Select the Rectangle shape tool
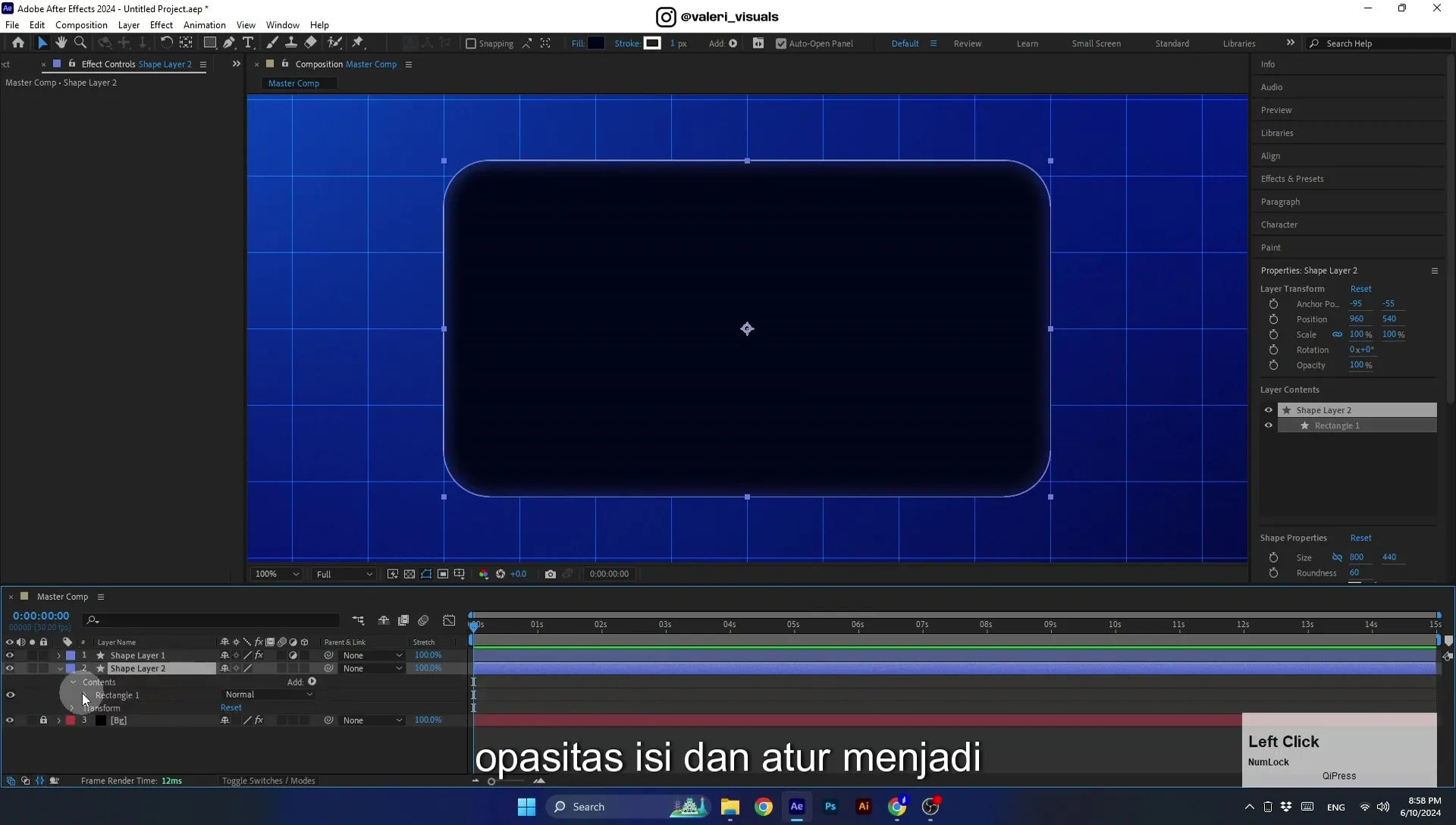1456x825 pixels. [x=209, y=43]
